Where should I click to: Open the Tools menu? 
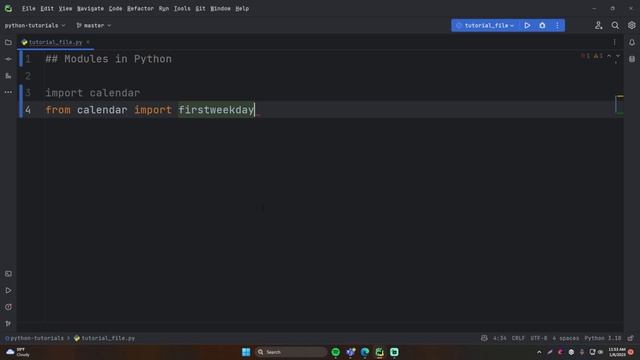pyautogui.click(x=182, y=8)
